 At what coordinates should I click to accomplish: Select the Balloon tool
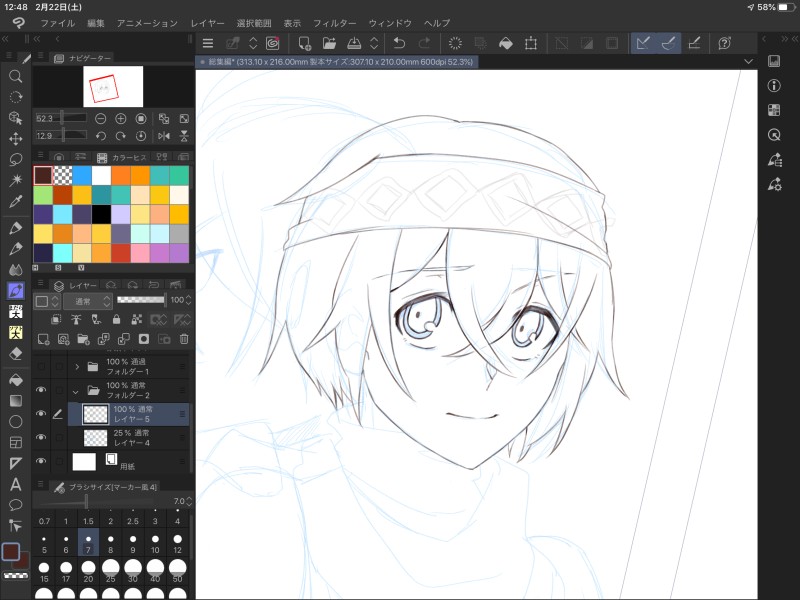pyautogui.click(x=16, y=505)
